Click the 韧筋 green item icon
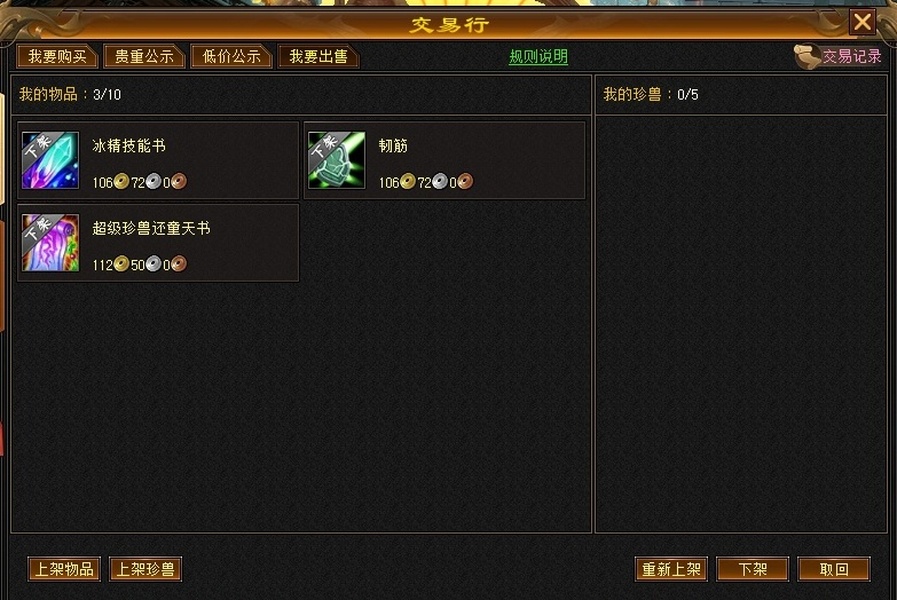 tap(336, 160)
